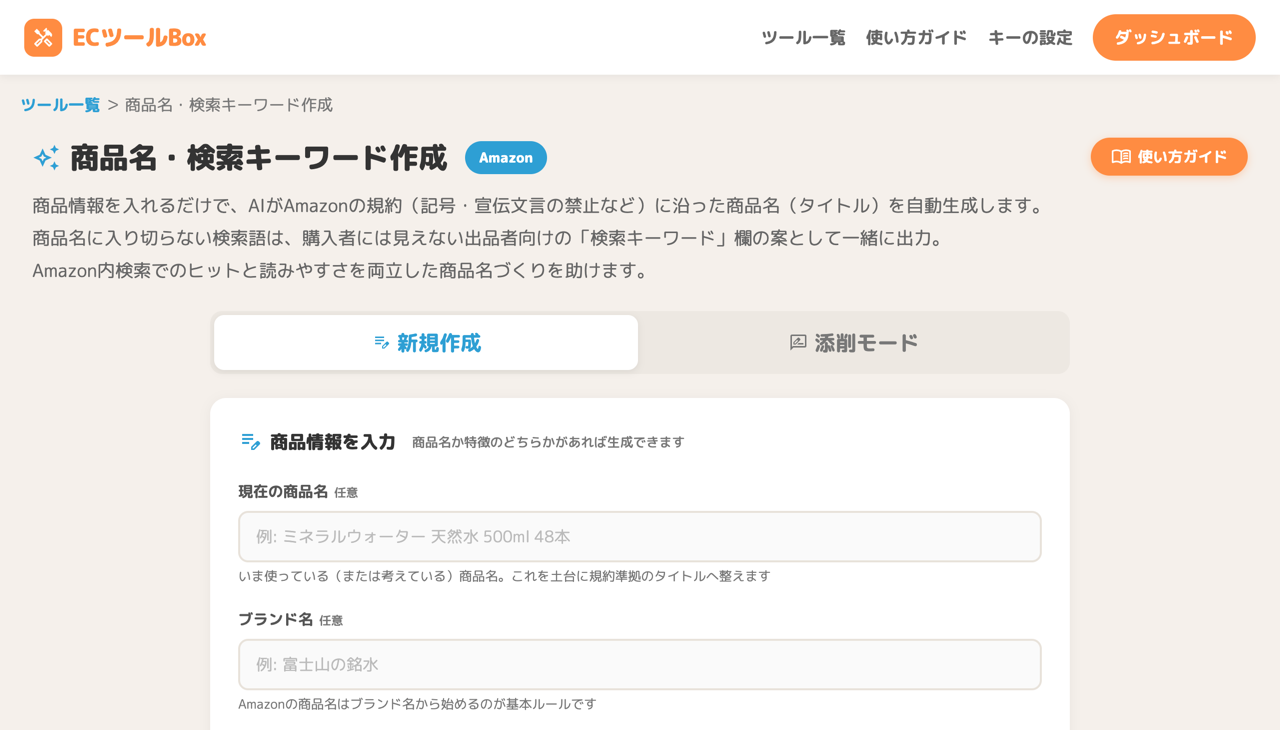
Task: Go to the ダッシュボード
Action: pyautogui.click(x=1174, y=38)
